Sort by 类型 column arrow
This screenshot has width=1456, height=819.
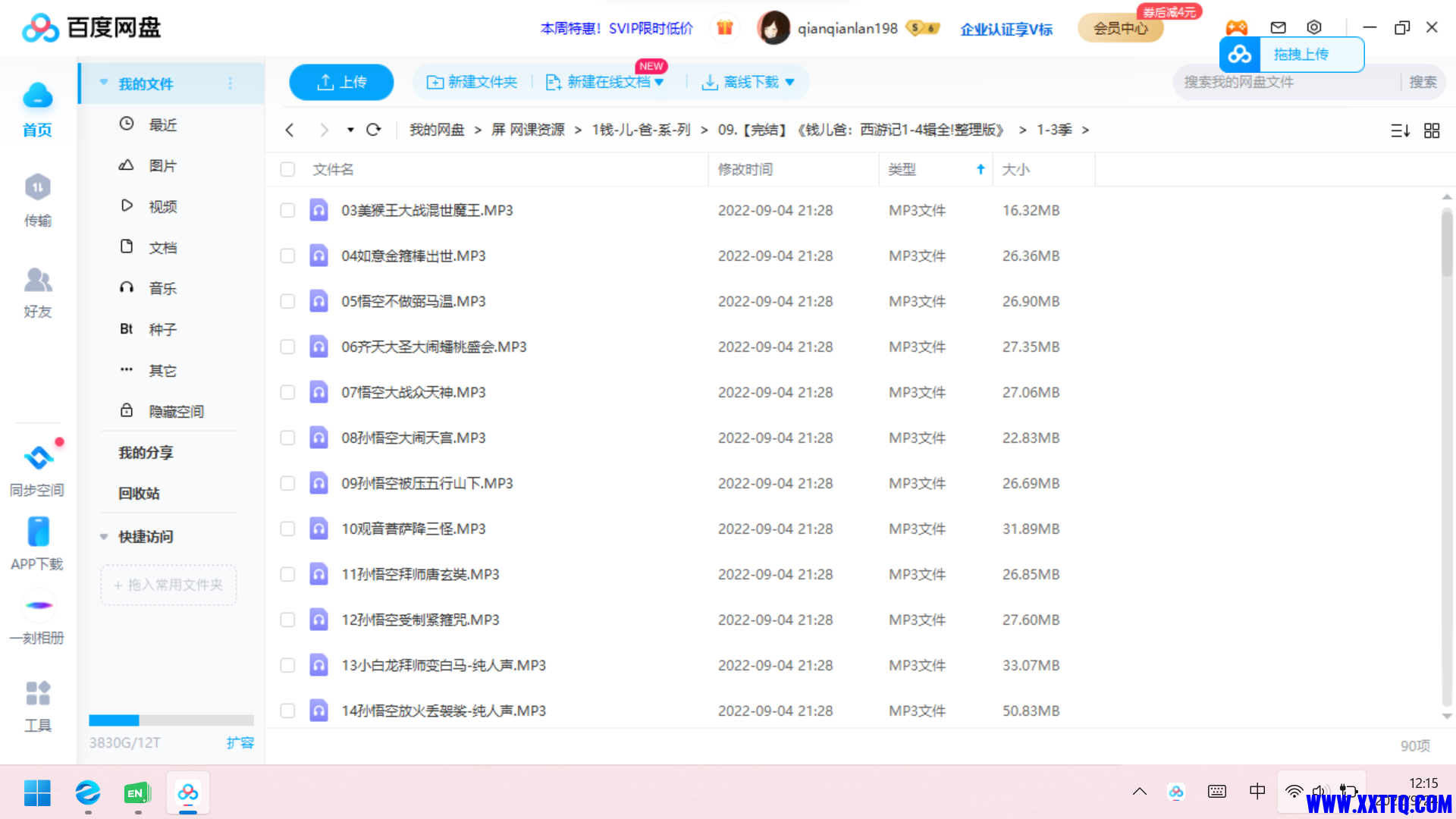[x=981, y=169]
